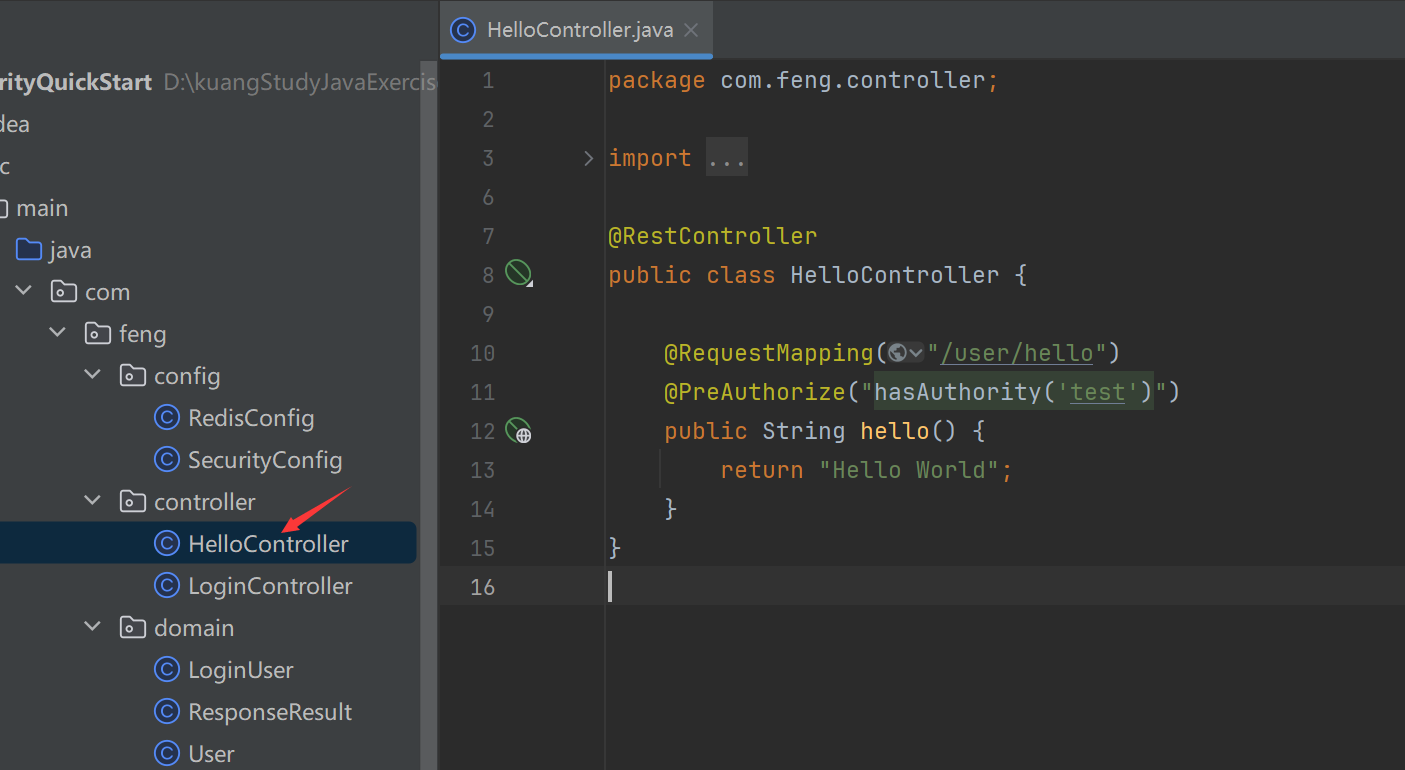This screenshot has height=770, width=1405.
Task: Click the HelloController class name in code
Action: click(x=895, y=275)
